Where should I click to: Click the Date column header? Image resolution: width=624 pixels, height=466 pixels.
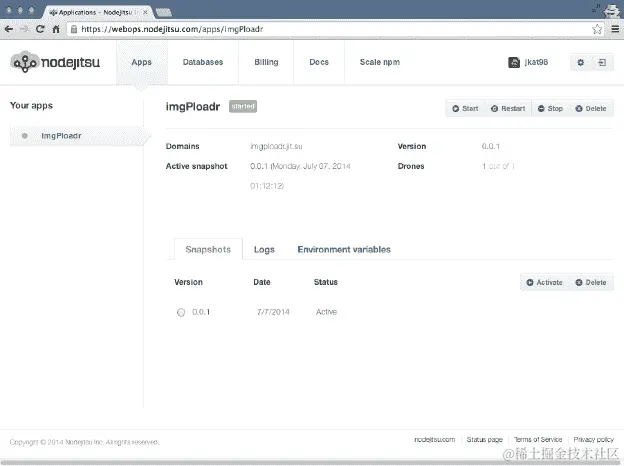click(262, 282)
